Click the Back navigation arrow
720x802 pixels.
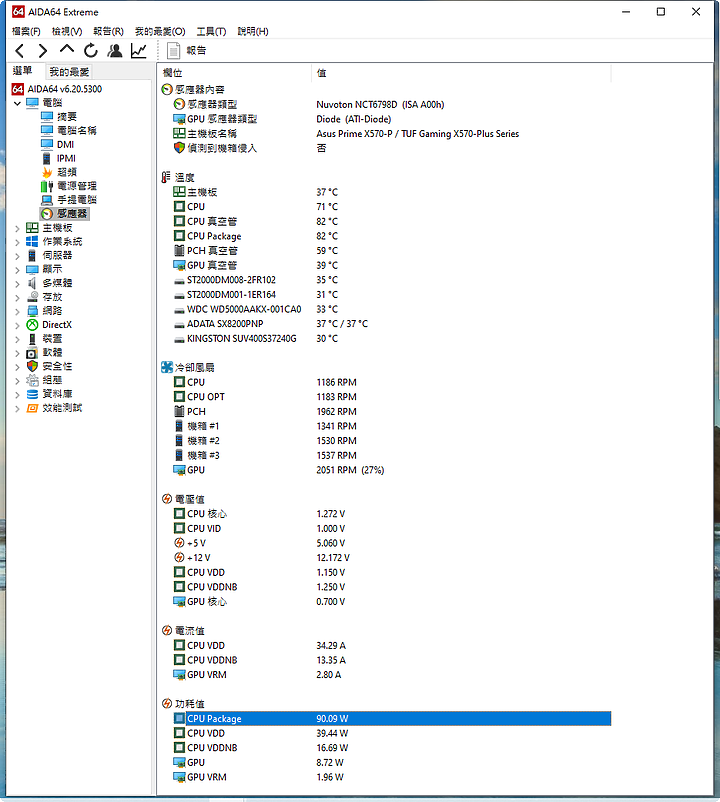19,51
